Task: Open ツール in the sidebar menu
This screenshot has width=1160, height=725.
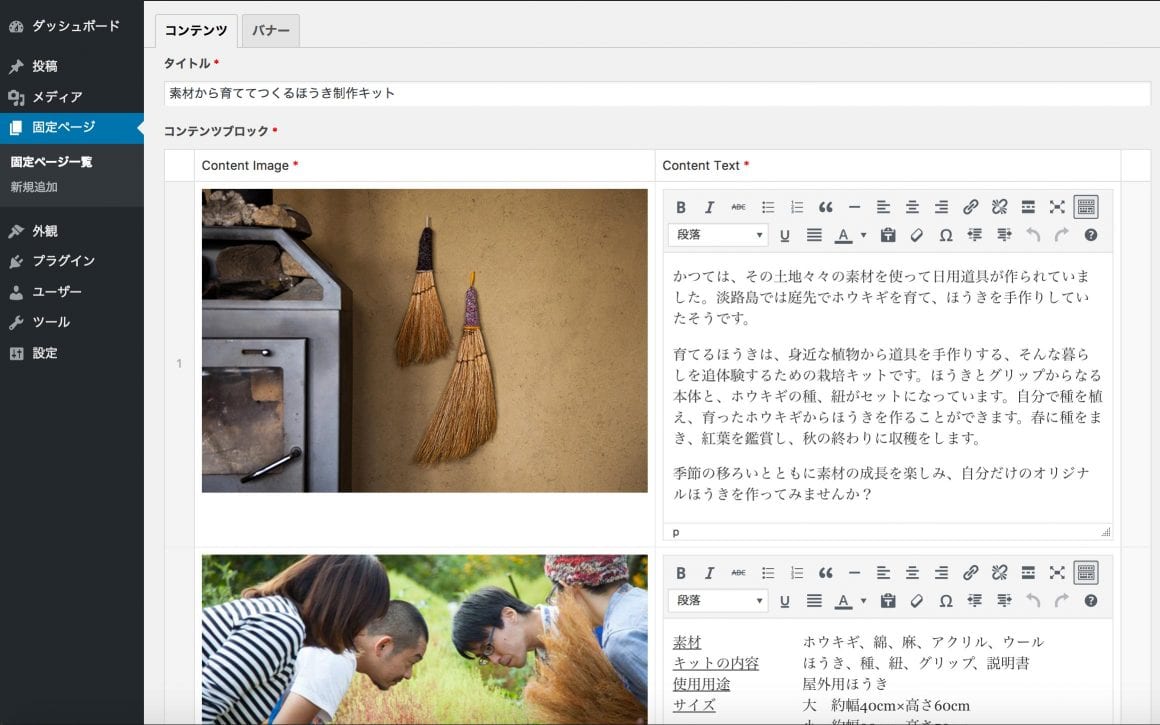Action: click(72, 323)
